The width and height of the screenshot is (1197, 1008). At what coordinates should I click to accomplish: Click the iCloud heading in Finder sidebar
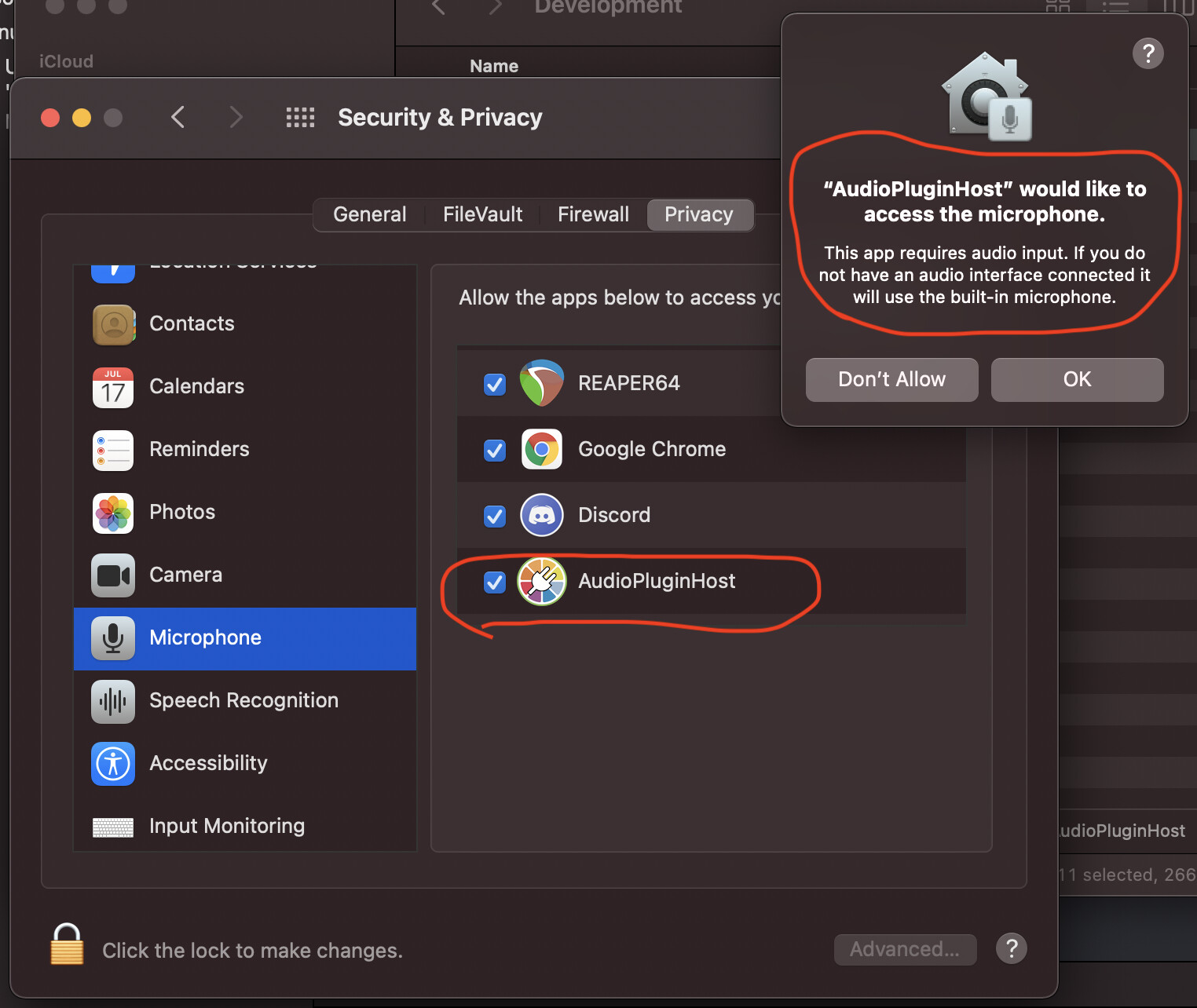pos(66,61)
